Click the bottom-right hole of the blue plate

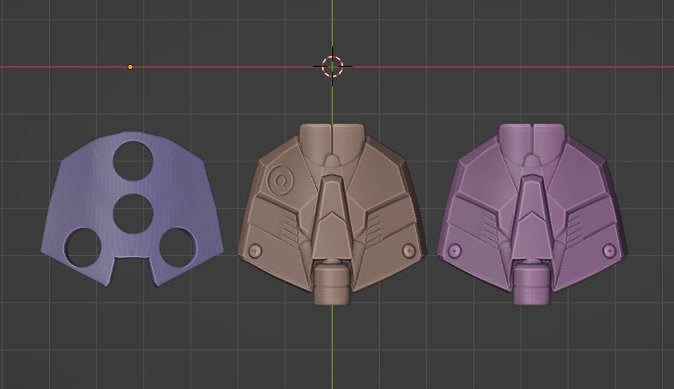178,247
